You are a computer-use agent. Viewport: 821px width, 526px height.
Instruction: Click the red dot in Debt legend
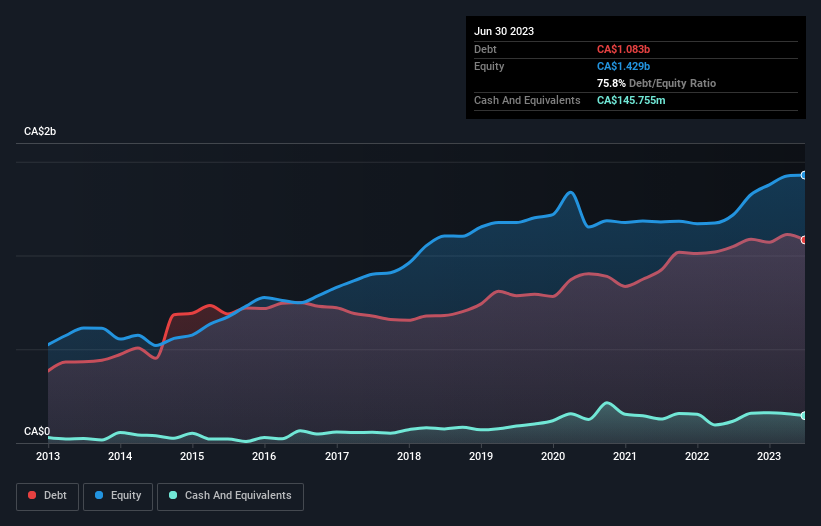(32, 495)
